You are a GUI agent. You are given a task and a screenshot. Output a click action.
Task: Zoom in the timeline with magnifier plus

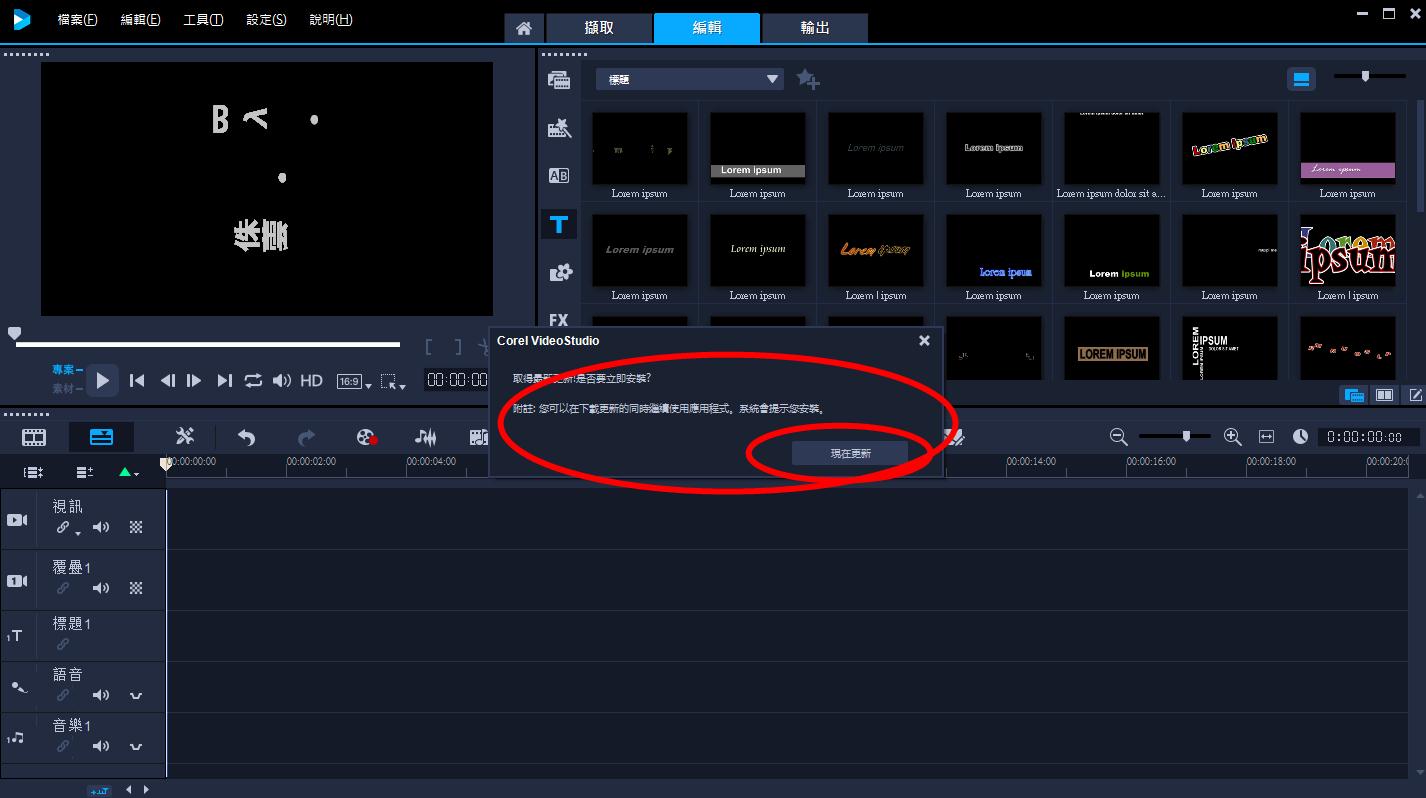1232,437
